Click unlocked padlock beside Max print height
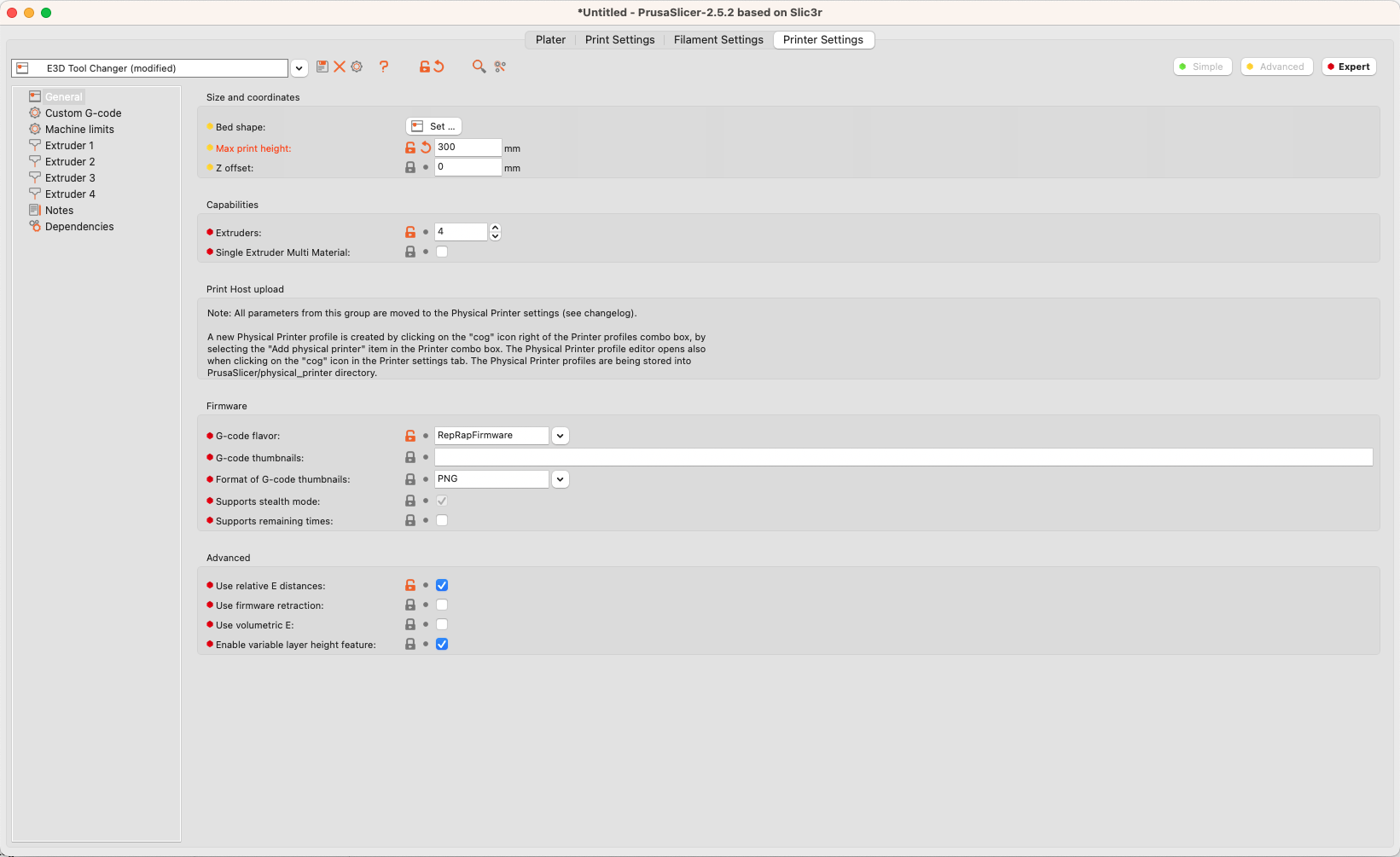 (410, 148)
